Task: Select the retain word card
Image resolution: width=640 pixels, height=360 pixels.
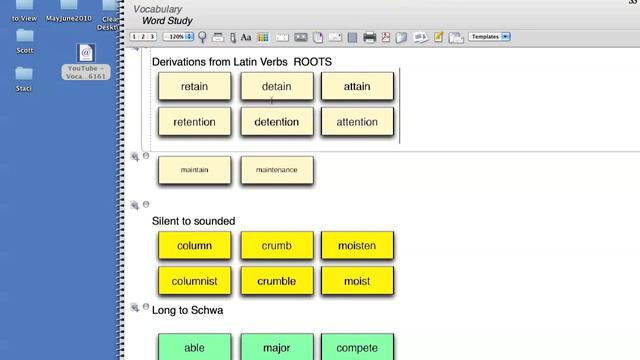Action: (x=195, y=86)
